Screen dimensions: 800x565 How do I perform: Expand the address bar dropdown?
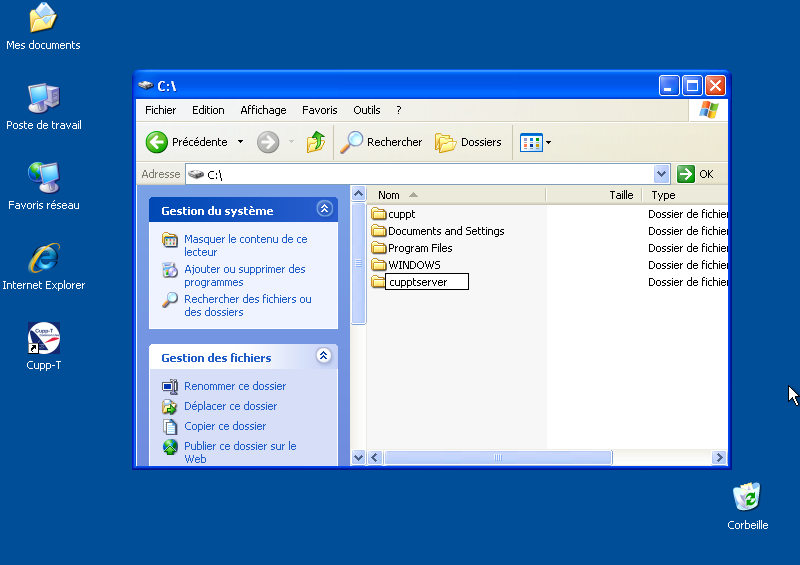point(660,174)
